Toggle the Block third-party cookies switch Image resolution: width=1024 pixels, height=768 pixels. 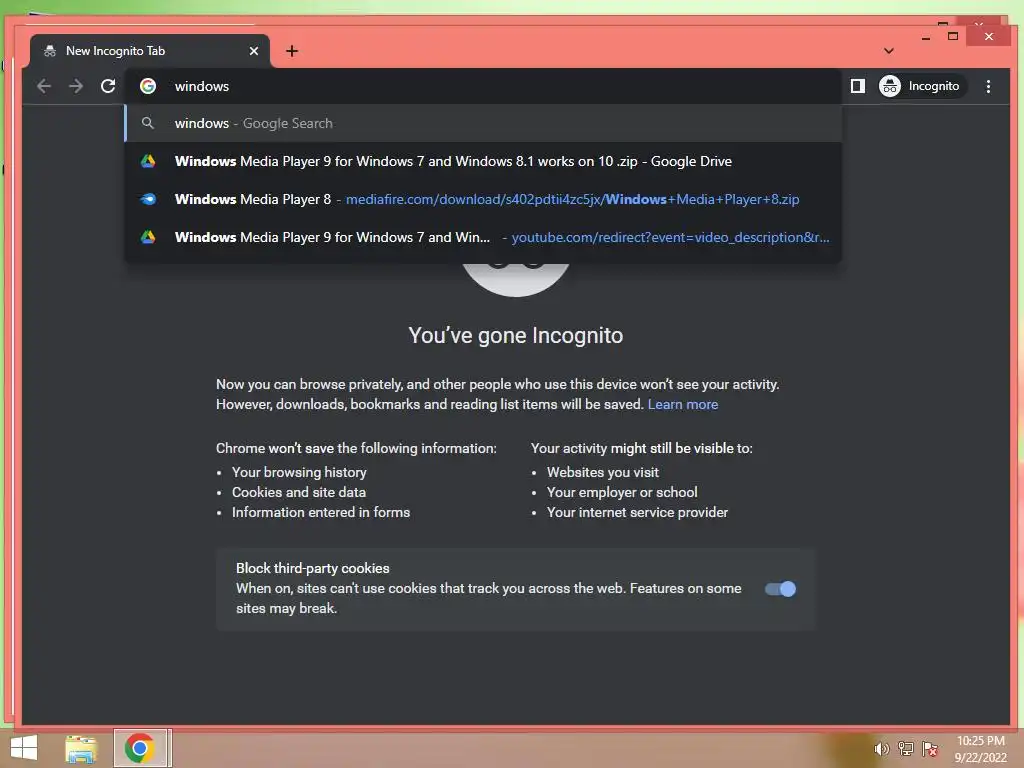[780, 589]
